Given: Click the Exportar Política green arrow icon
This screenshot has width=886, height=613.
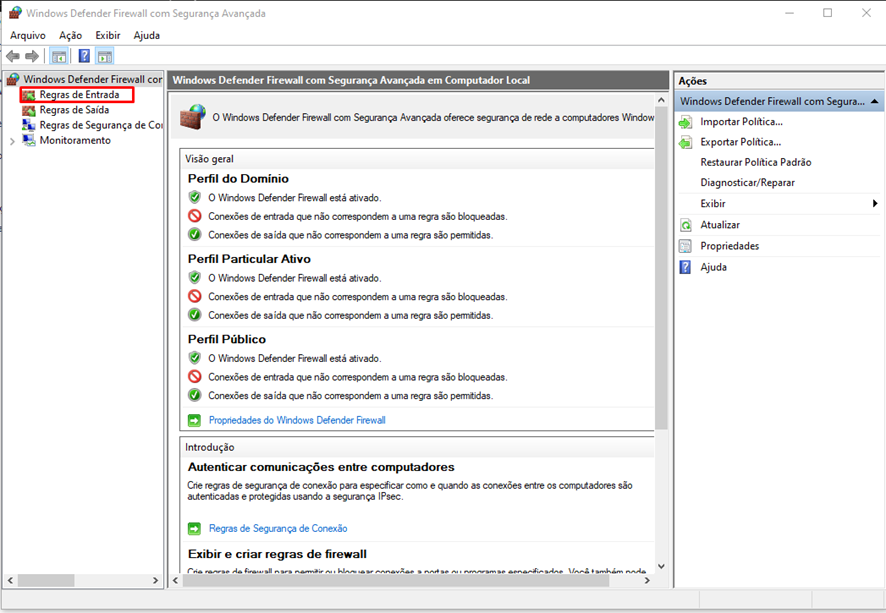Looking at the screenshot, I should [685, 142].
